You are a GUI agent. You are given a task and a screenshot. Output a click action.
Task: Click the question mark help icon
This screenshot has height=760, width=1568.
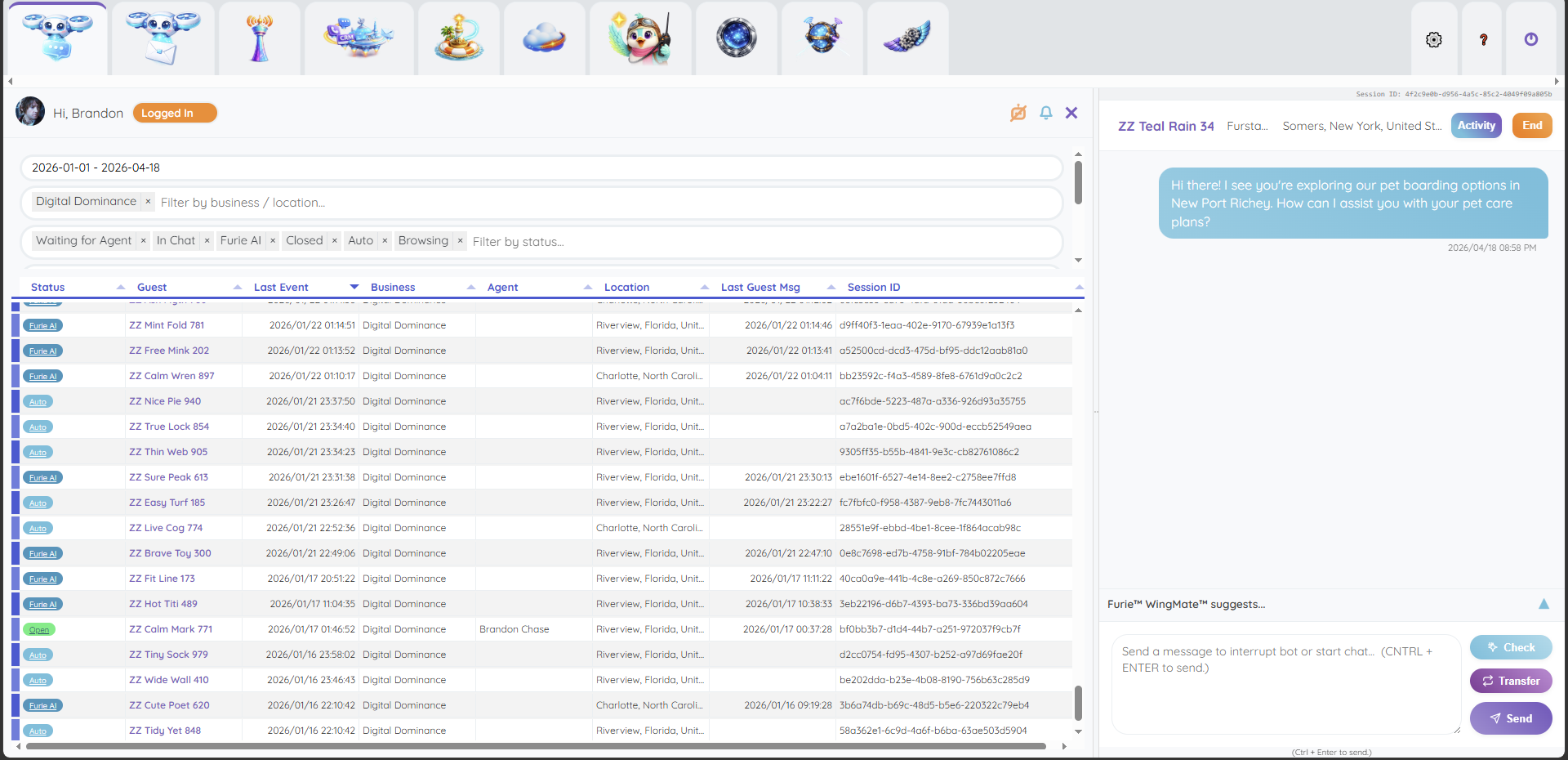coord(1483,40)
